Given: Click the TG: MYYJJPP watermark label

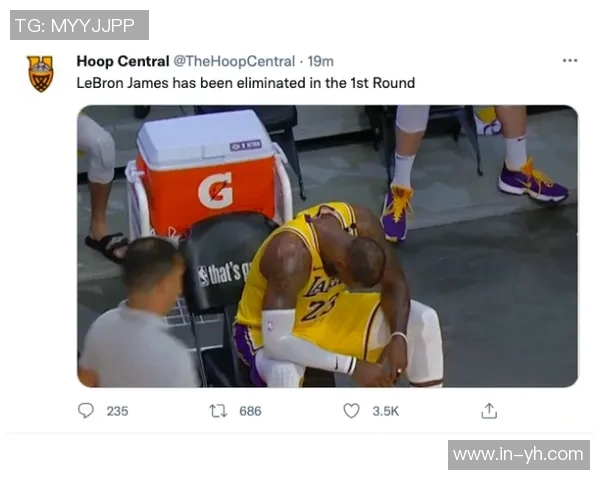Looking at the screenshot, I should (79, 25).
